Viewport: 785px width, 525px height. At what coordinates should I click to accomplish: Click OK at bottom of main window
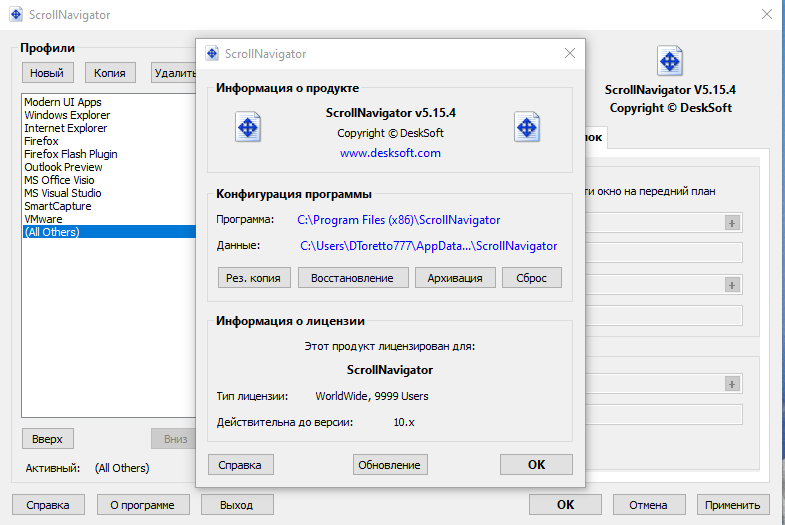click(x=565, y=505)
